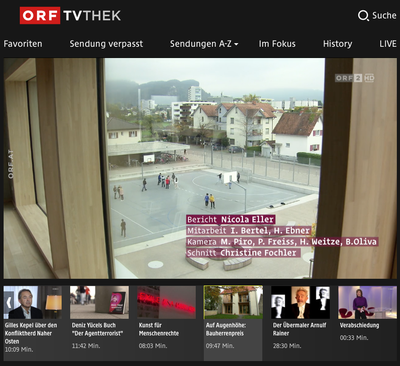400x366 pixels.
Task: Open search via the magnifier icon
Action: click(x=363, y=15)
